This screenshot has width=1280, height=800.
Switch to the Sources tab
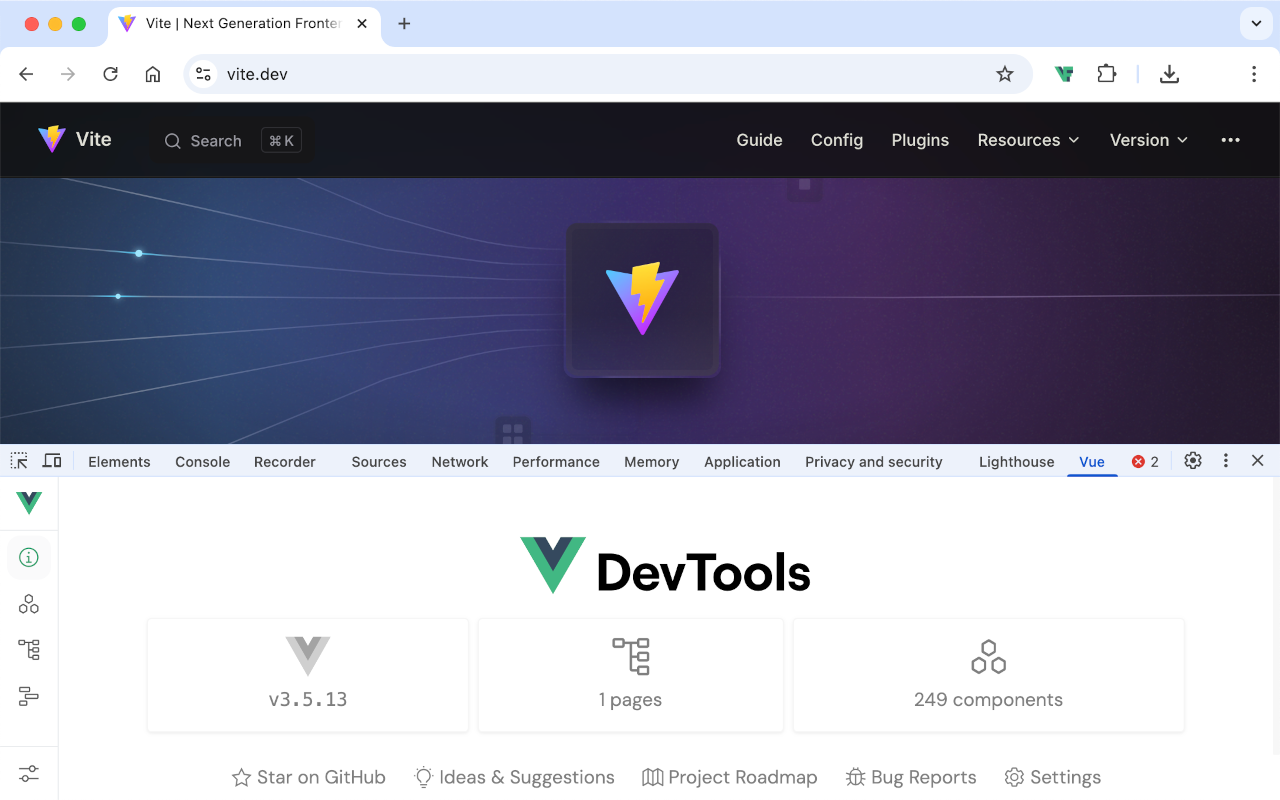tap(379, 462)
